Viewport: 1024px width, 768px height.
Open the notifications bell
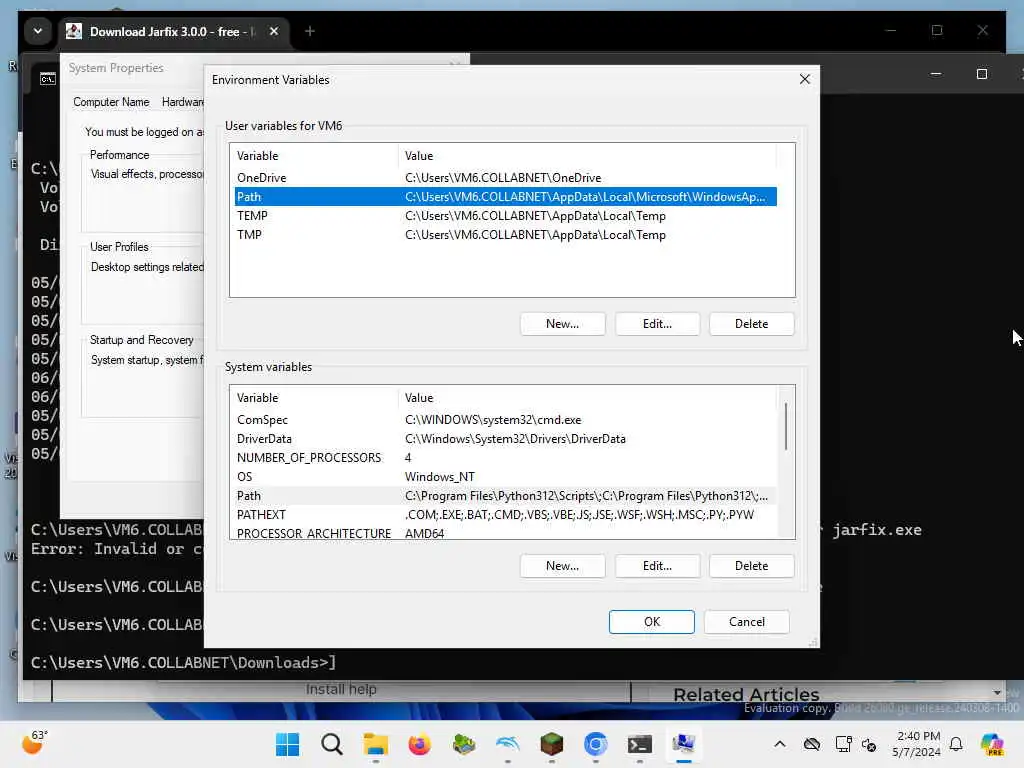[956, 744]
